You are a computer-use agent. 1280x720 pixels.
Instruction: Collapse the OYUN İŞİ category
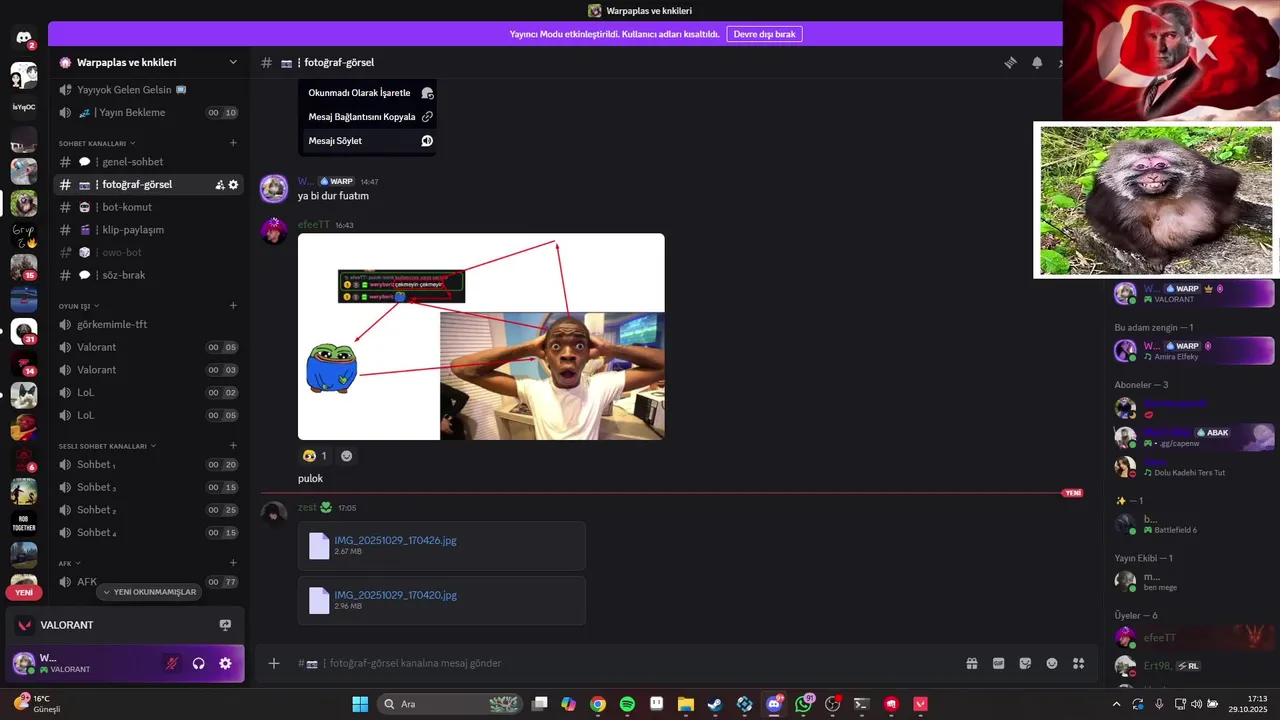tap(79, 305)
